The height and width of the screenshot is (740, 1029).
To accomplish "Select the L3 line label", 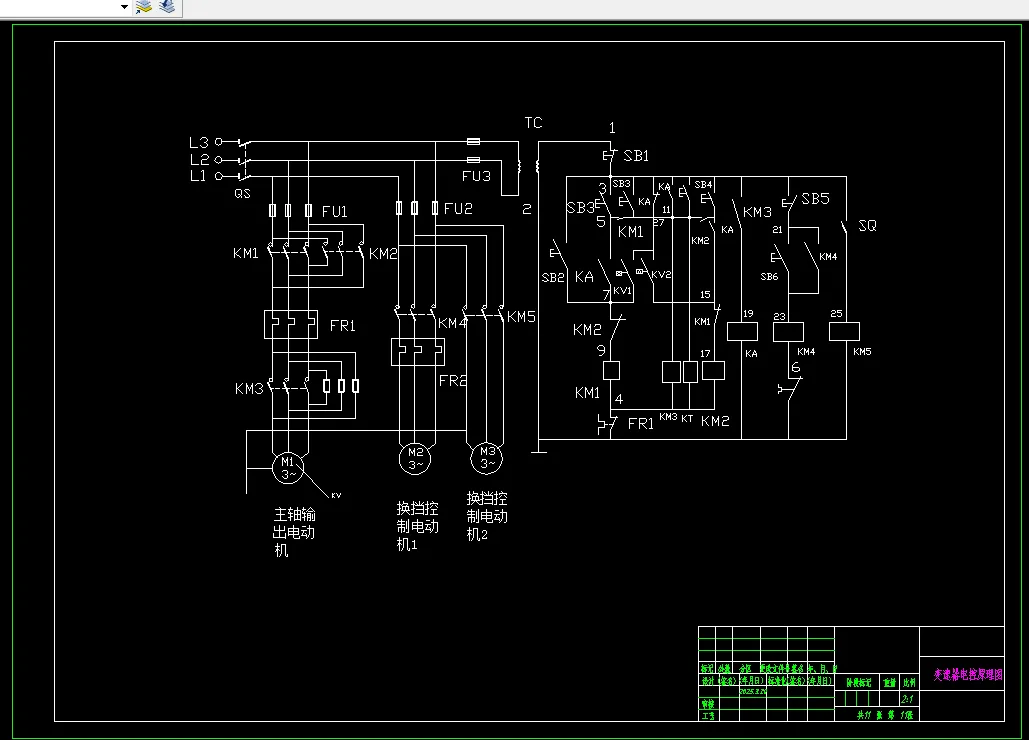I will click(x=199, y=142).
